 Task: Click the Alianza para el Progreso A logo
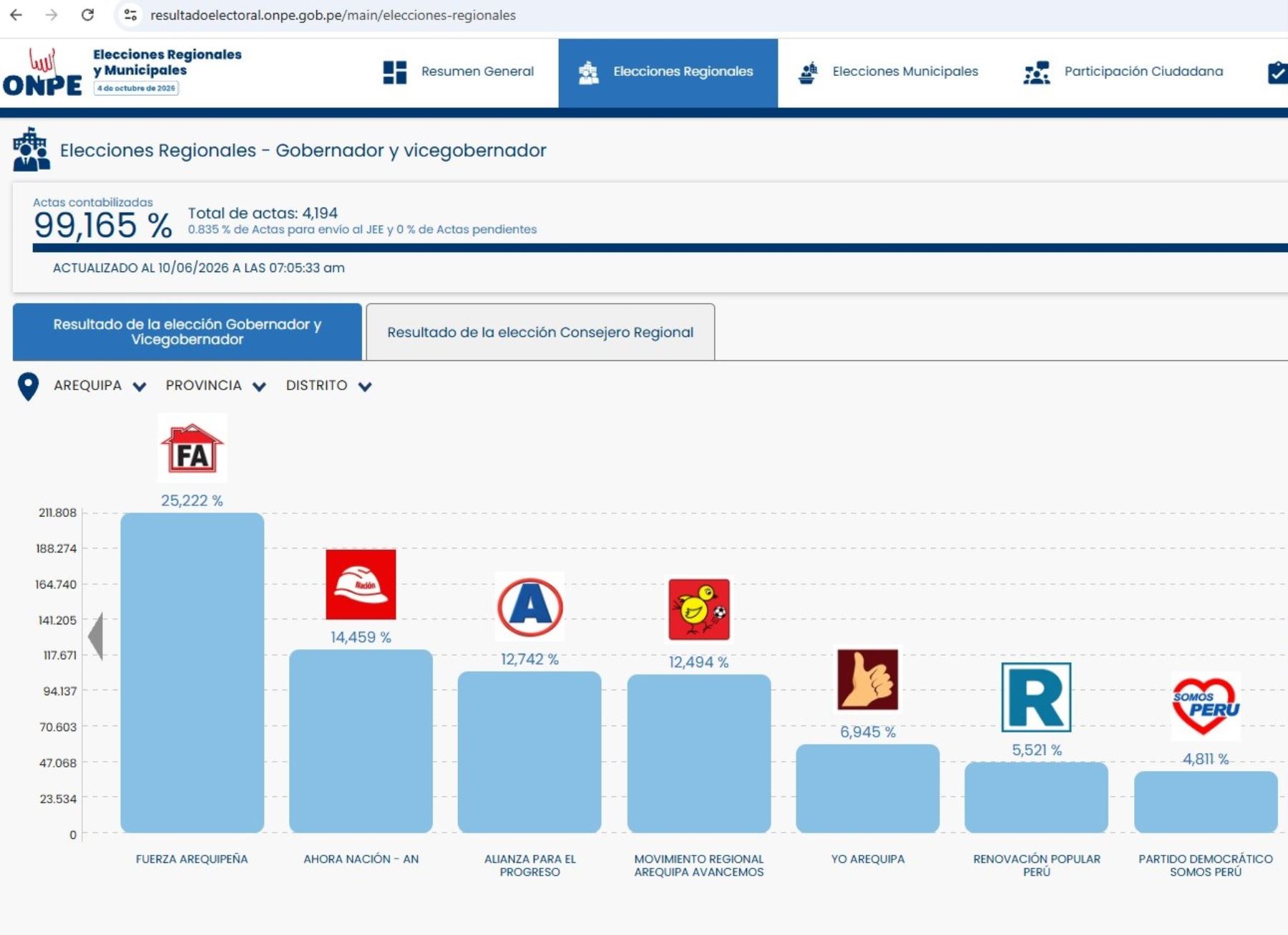tap(530, 607)
